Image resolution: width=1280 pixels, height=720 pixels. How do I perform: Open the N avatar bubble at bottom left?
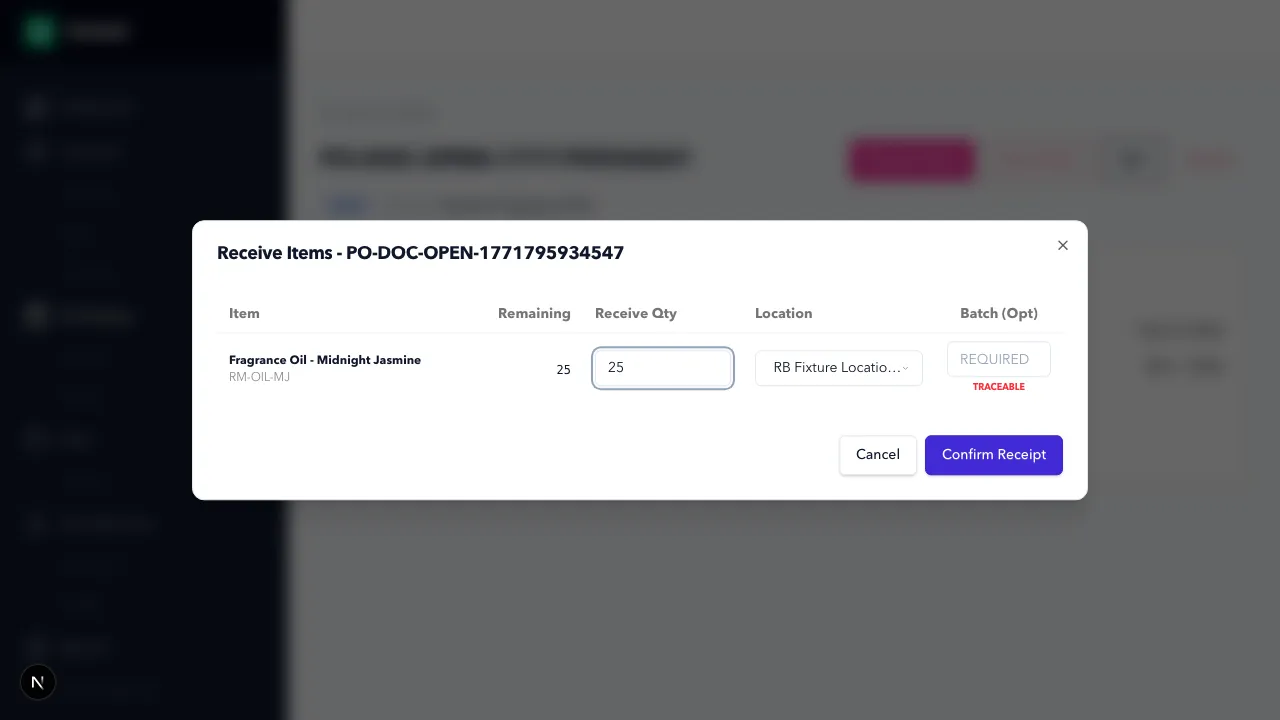[37, 682]
